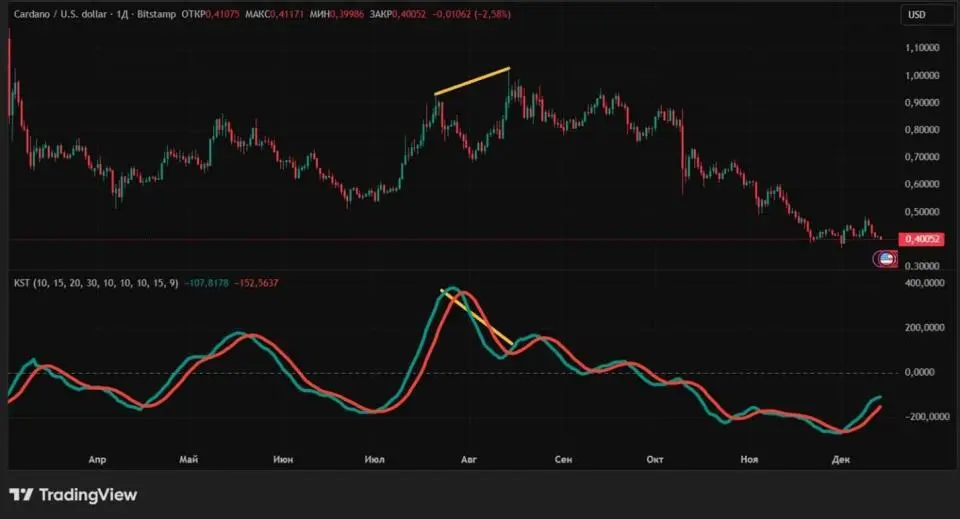Click the red 0,40052 current price label
Image resolution: width=960 pixels, height=519 pixels.
pyautogui.click(x=922, y=239)
